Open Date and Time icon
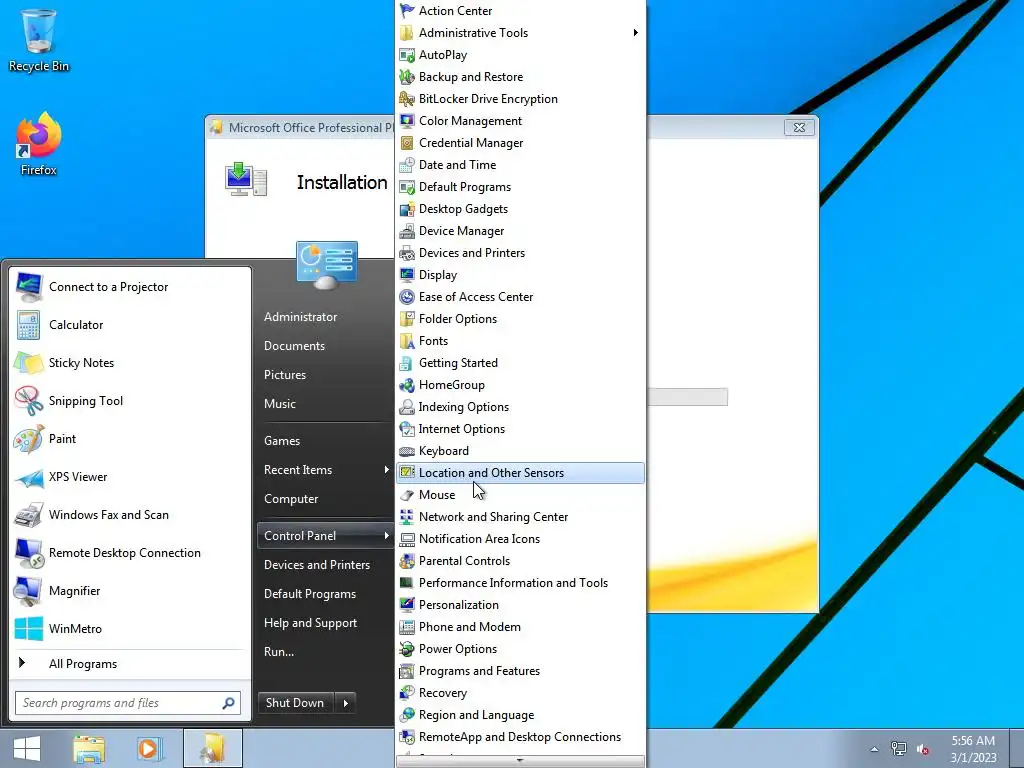1024x768 pixels. click(407, 165)
